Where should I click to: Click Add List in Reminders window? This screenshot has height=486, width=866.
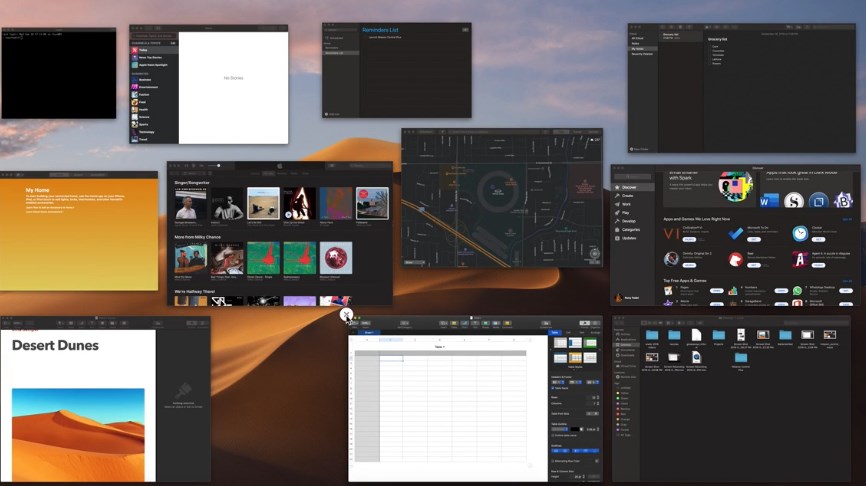(x=333, y=114)
